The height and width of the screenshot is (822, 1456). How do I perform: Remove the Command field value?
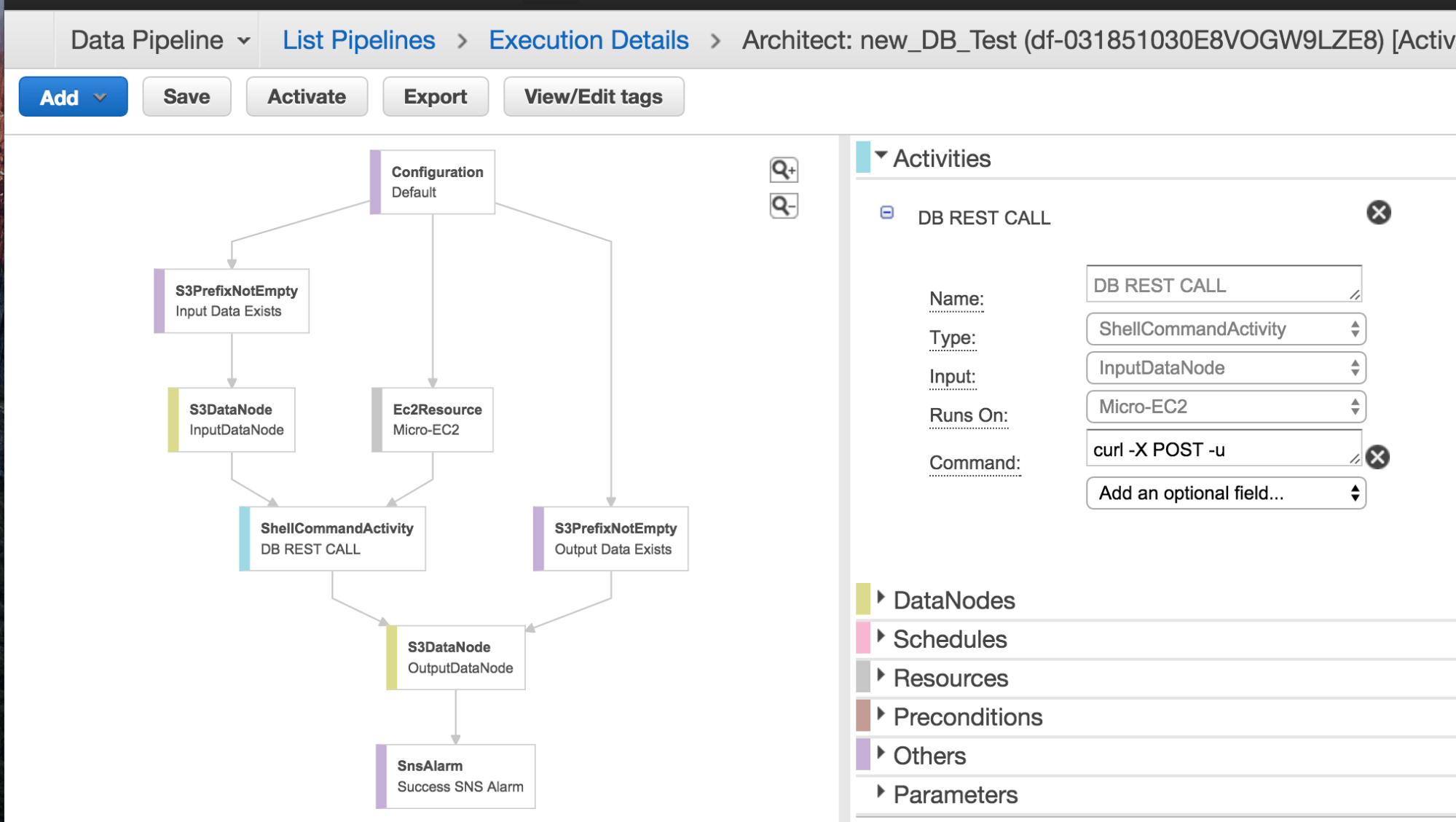click(x=1377, y=457)
